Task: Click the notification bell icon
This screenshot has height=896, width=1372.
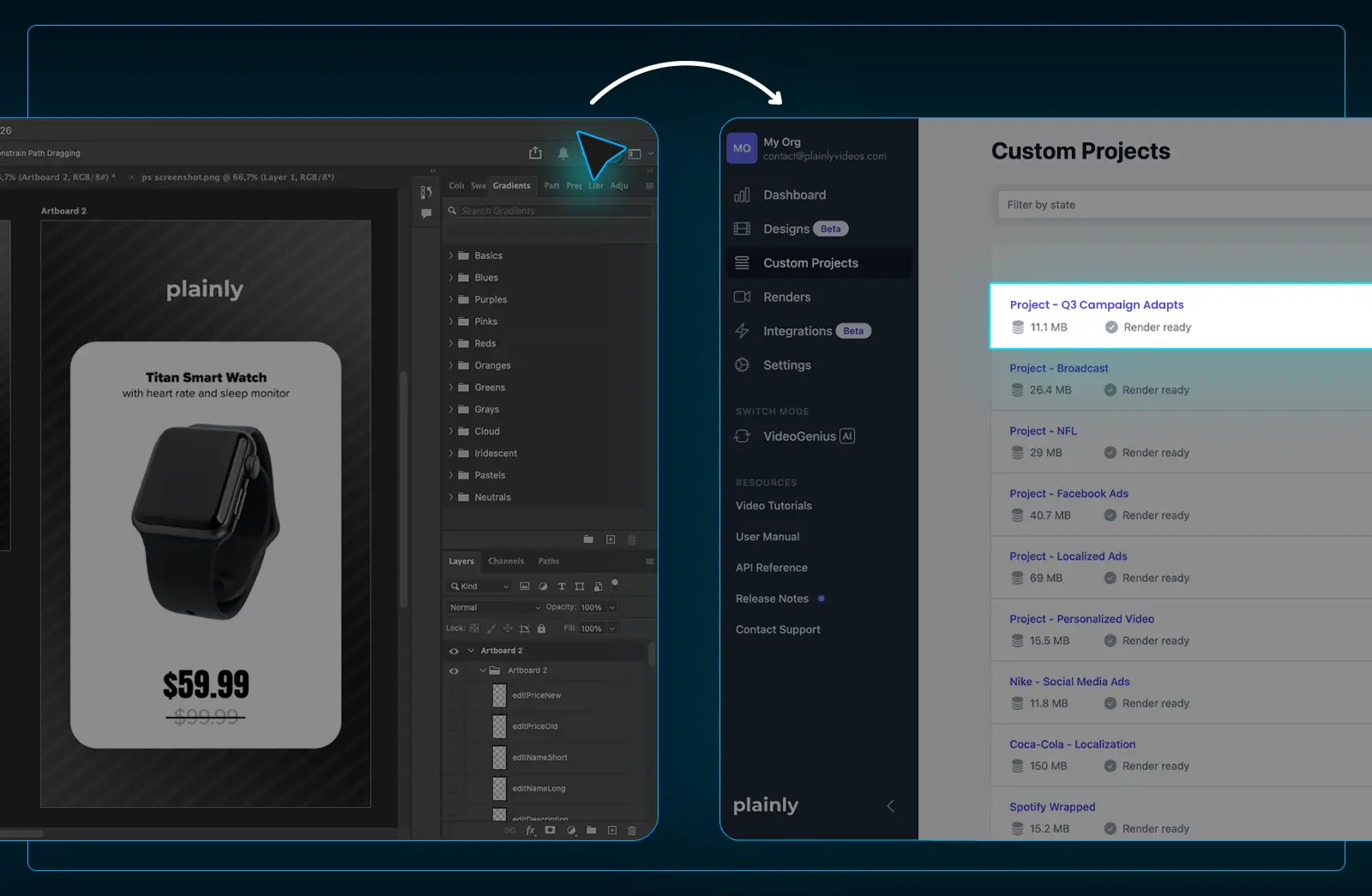Action: (x=563, y=152)
